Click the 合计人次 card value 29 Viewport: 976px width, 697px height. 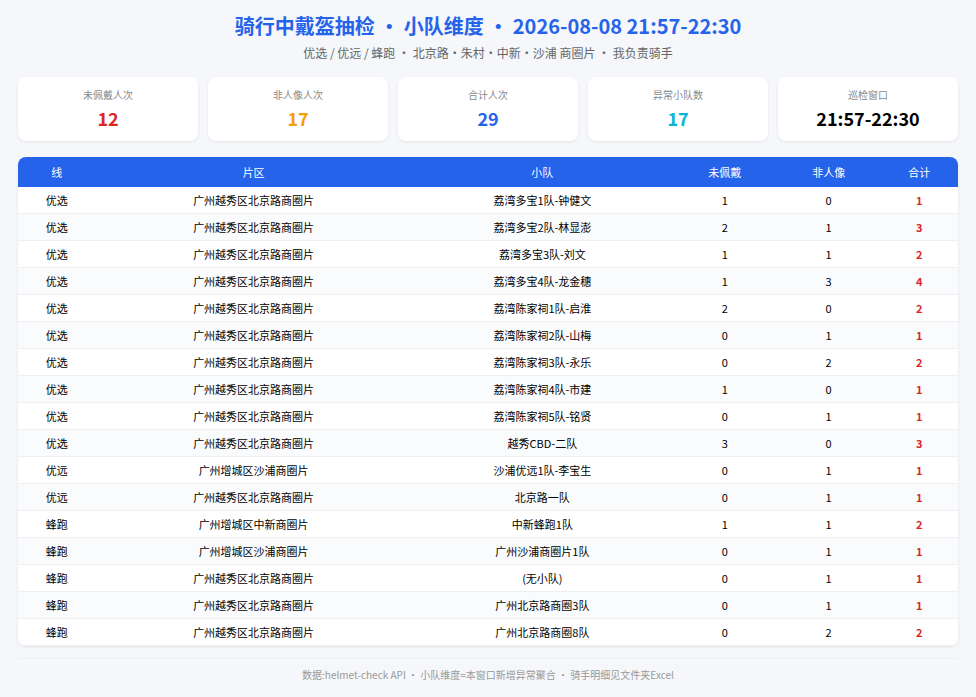tap(488, 119)
